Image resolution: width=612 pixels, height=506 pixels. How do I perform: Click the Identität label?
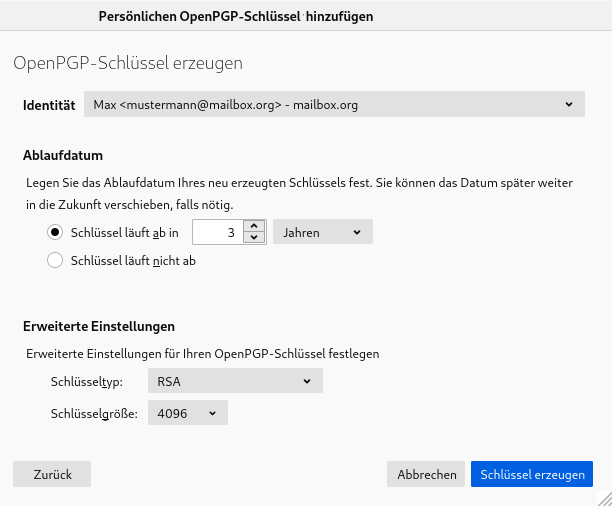[49, 105]
